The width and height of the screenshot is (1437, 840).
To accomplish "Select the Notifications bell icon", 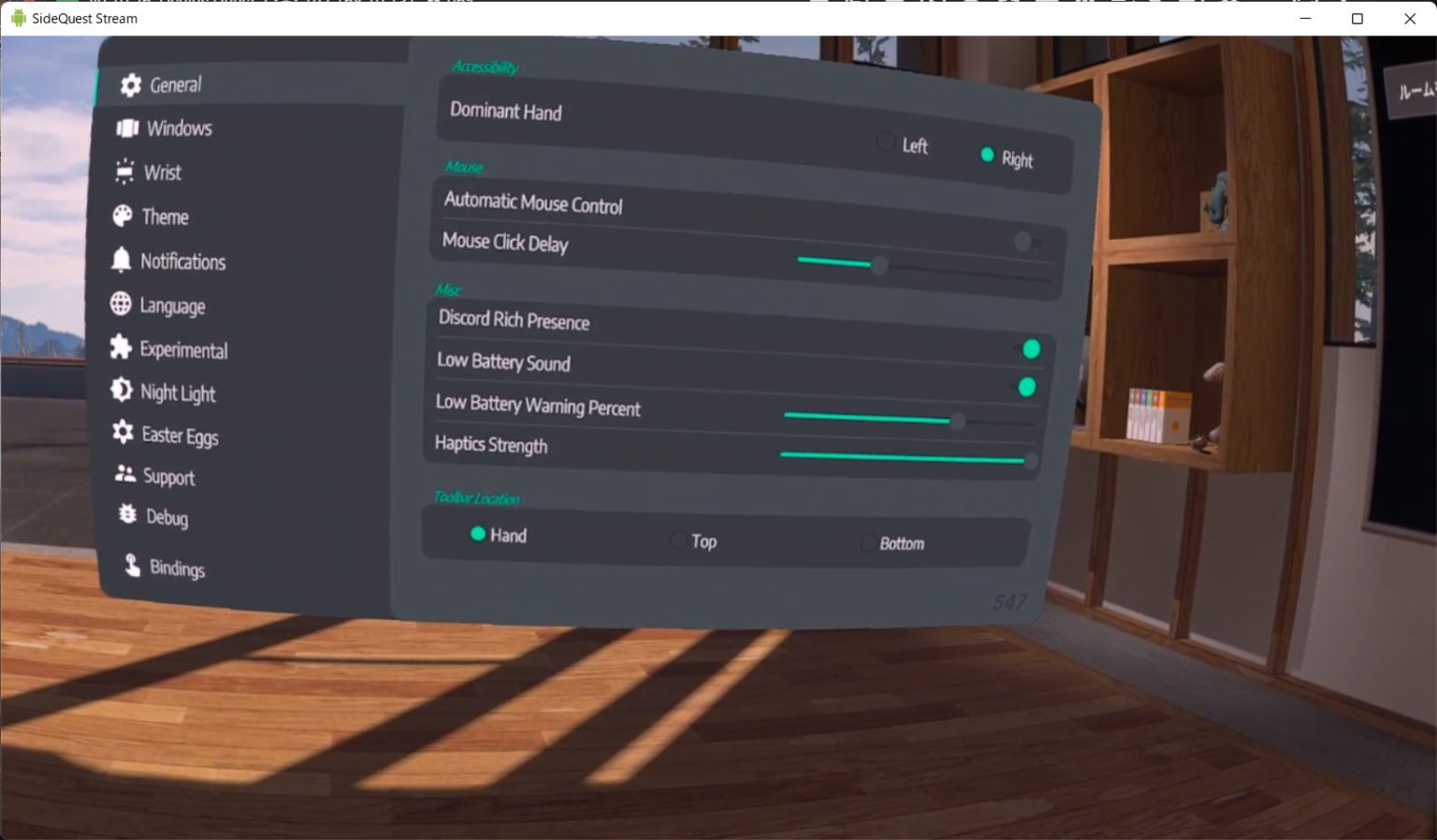I will click(122, 261).
